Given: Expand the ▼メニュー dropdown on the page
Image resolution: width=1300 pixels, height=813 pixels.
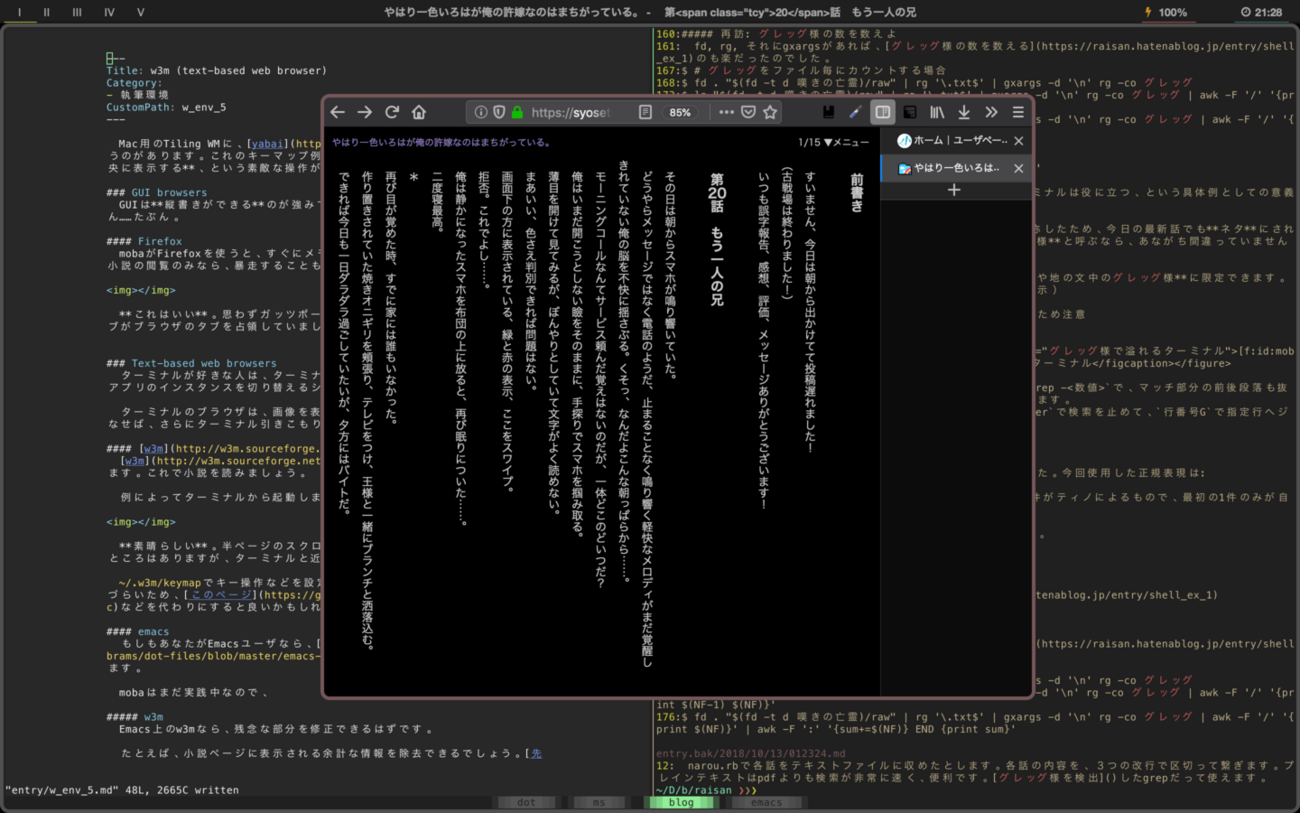Looking at the screenshot, I should click(x=846, y=143).
